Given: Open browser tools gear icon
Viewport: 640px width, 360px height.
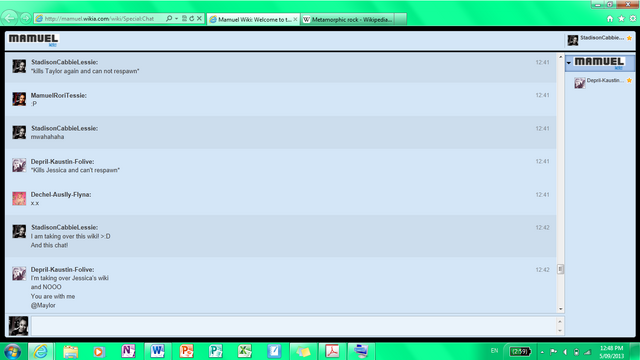Looking at the screenshot, I should pyautogui.click(x=633, y=19).
